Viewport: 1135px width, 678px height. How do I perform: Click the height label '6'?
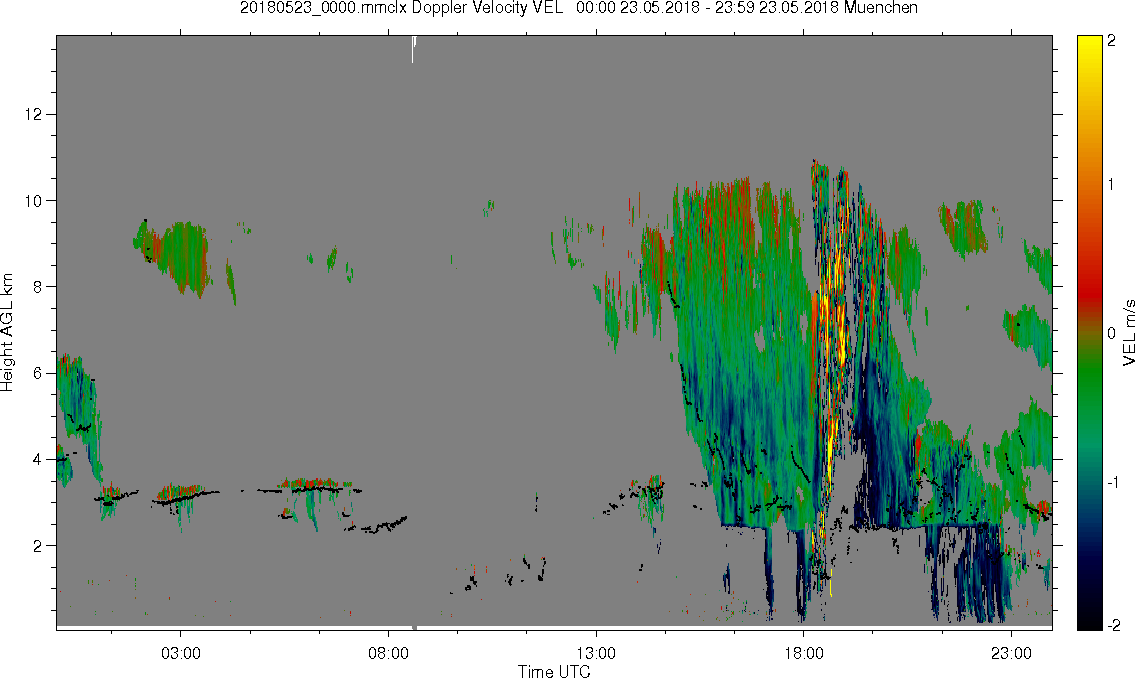38,373
